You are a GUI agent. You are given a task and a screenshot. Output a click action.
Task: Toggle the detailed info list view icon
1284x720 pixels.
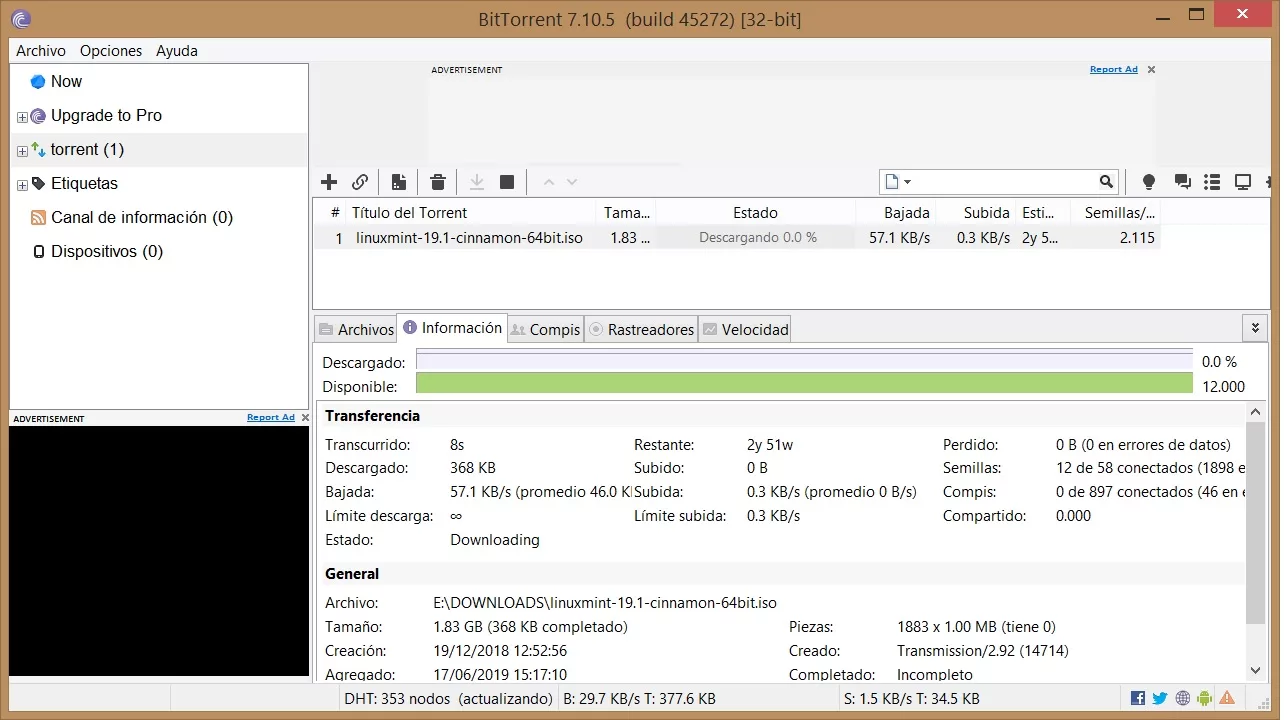[1212, 182]
